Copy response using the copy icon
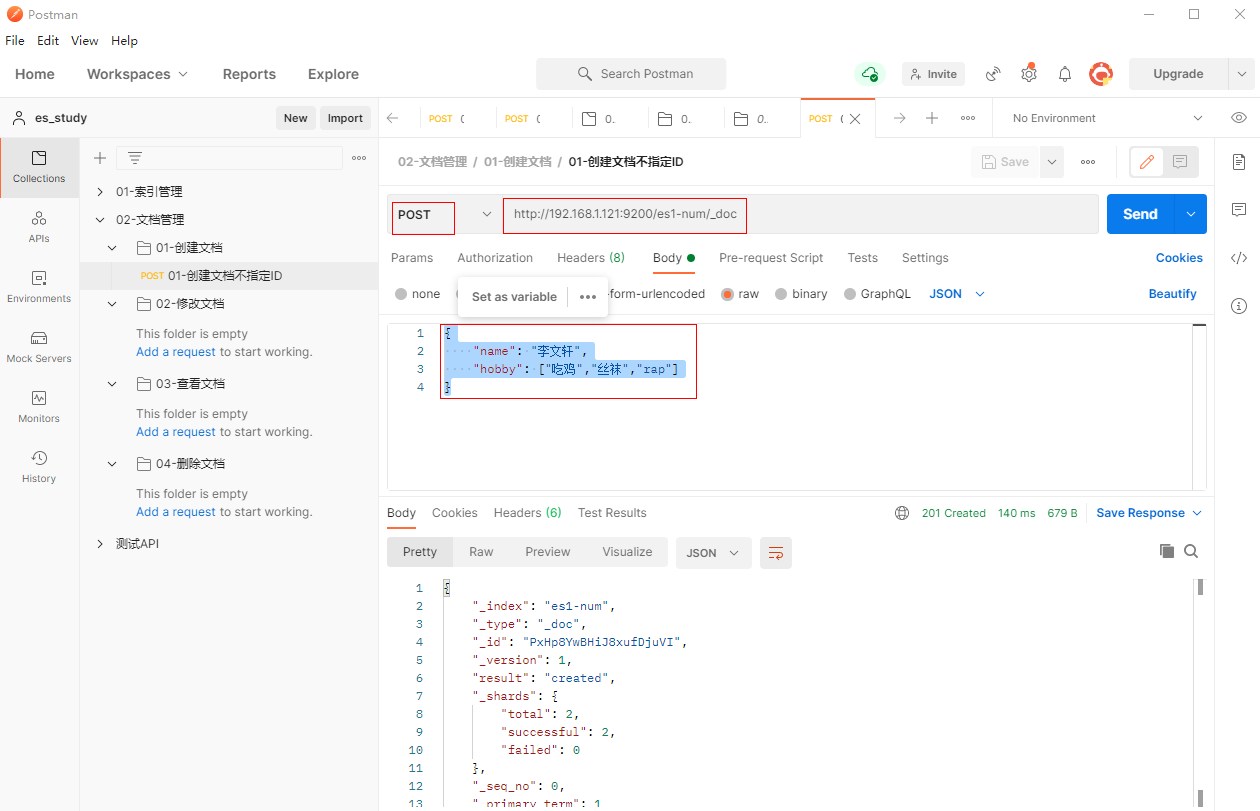 [1166, 551]
